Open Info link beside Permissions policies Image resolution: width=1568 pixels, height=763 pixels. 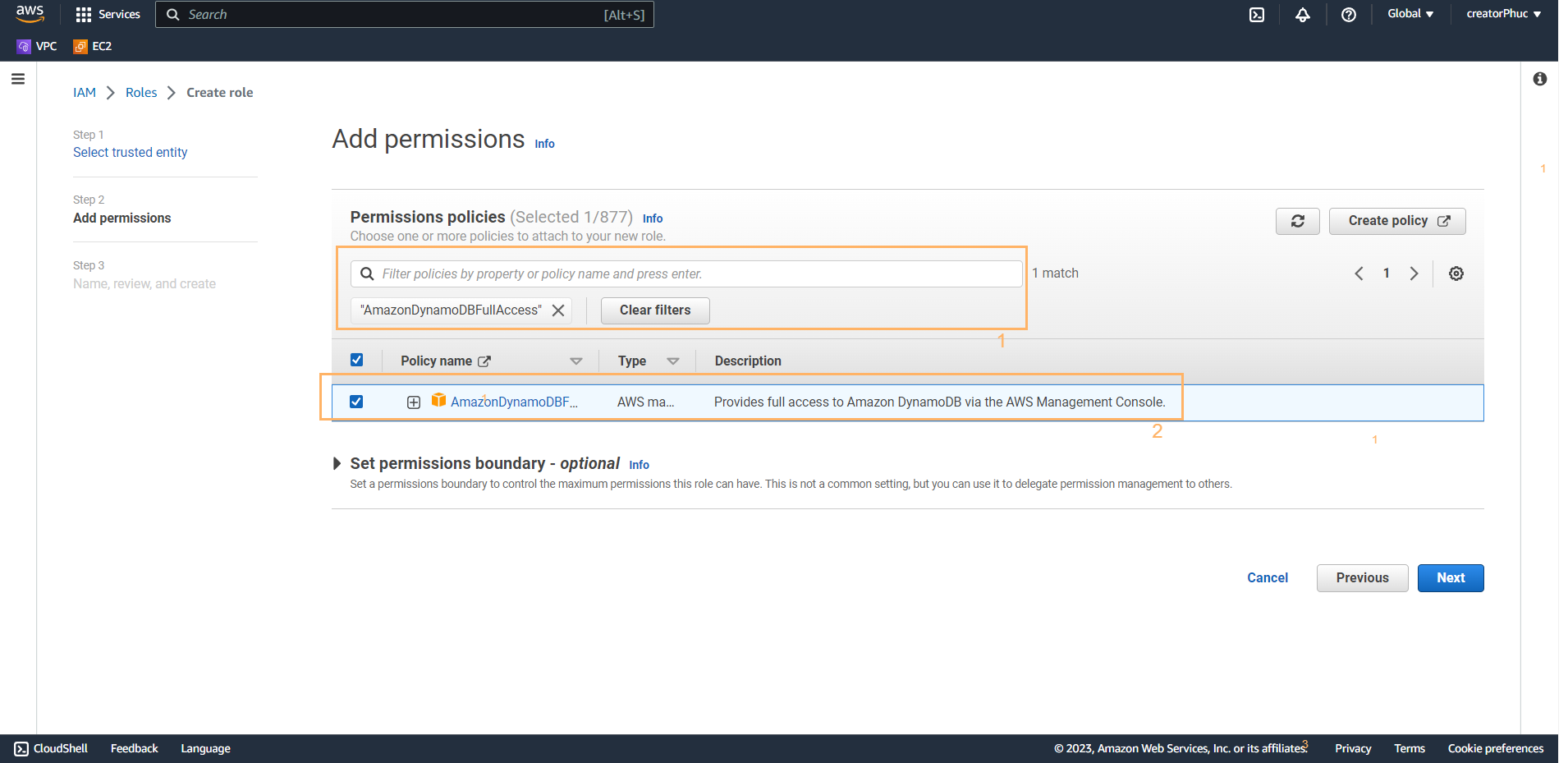coord(653,218)
